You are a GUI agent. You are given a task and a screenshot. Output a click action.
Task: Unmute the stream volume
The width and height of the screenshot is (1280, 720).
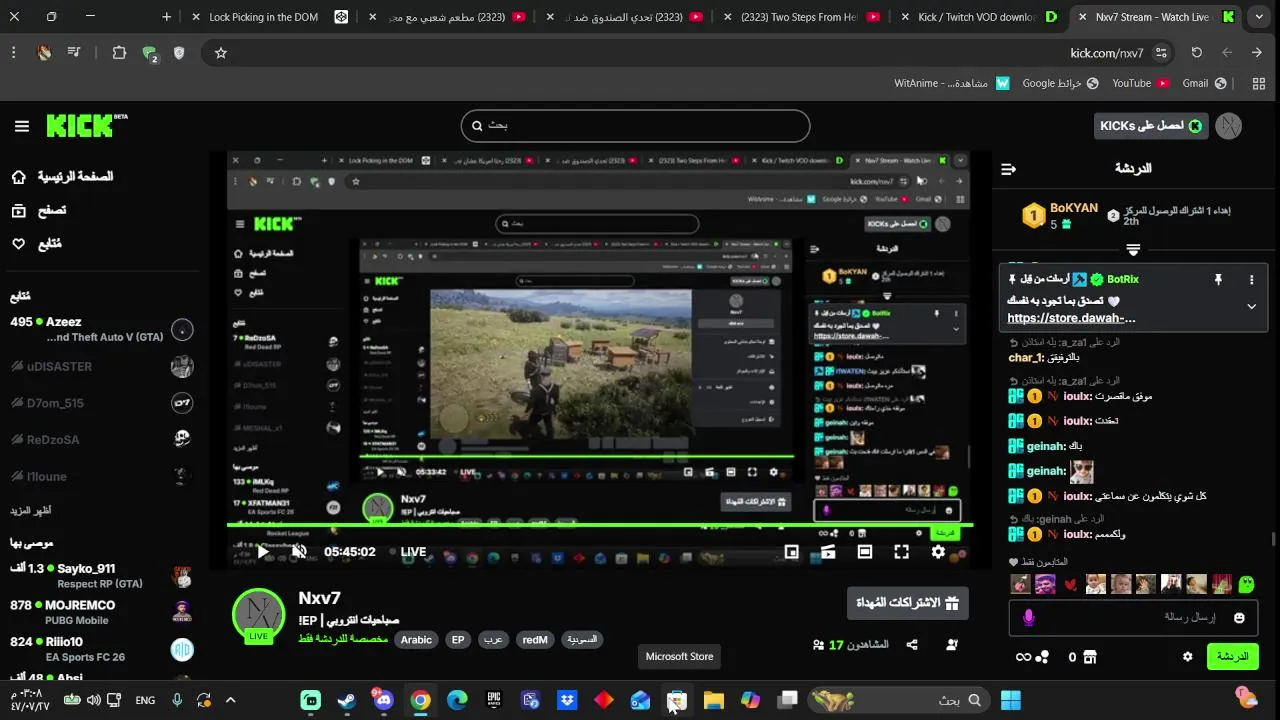pyautogui.click(x=299, y=551)
